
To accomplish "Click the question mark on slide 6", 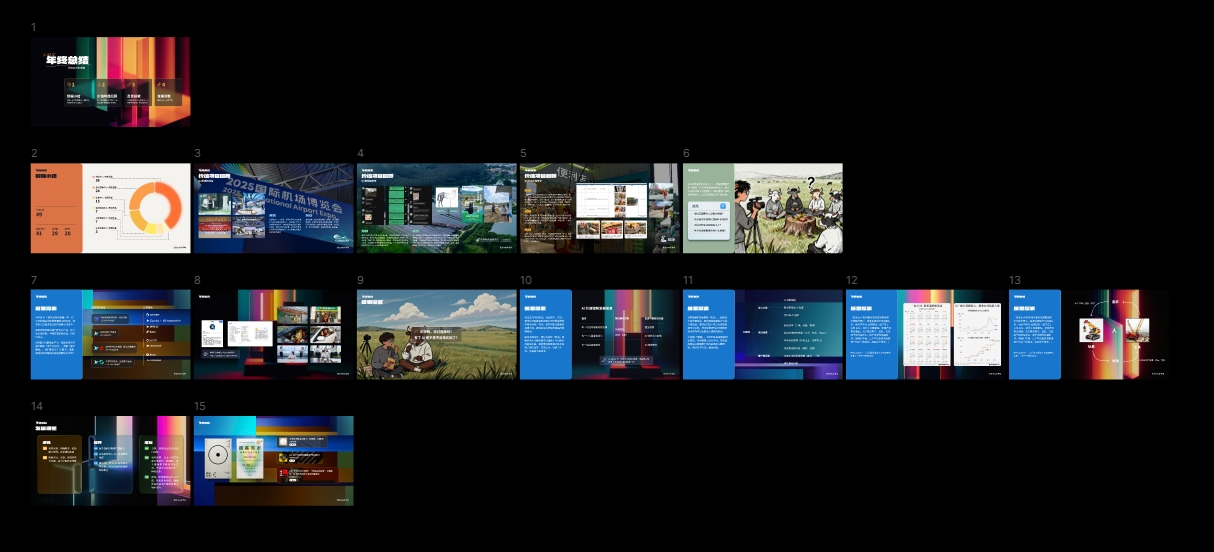I will click(810, 181).
